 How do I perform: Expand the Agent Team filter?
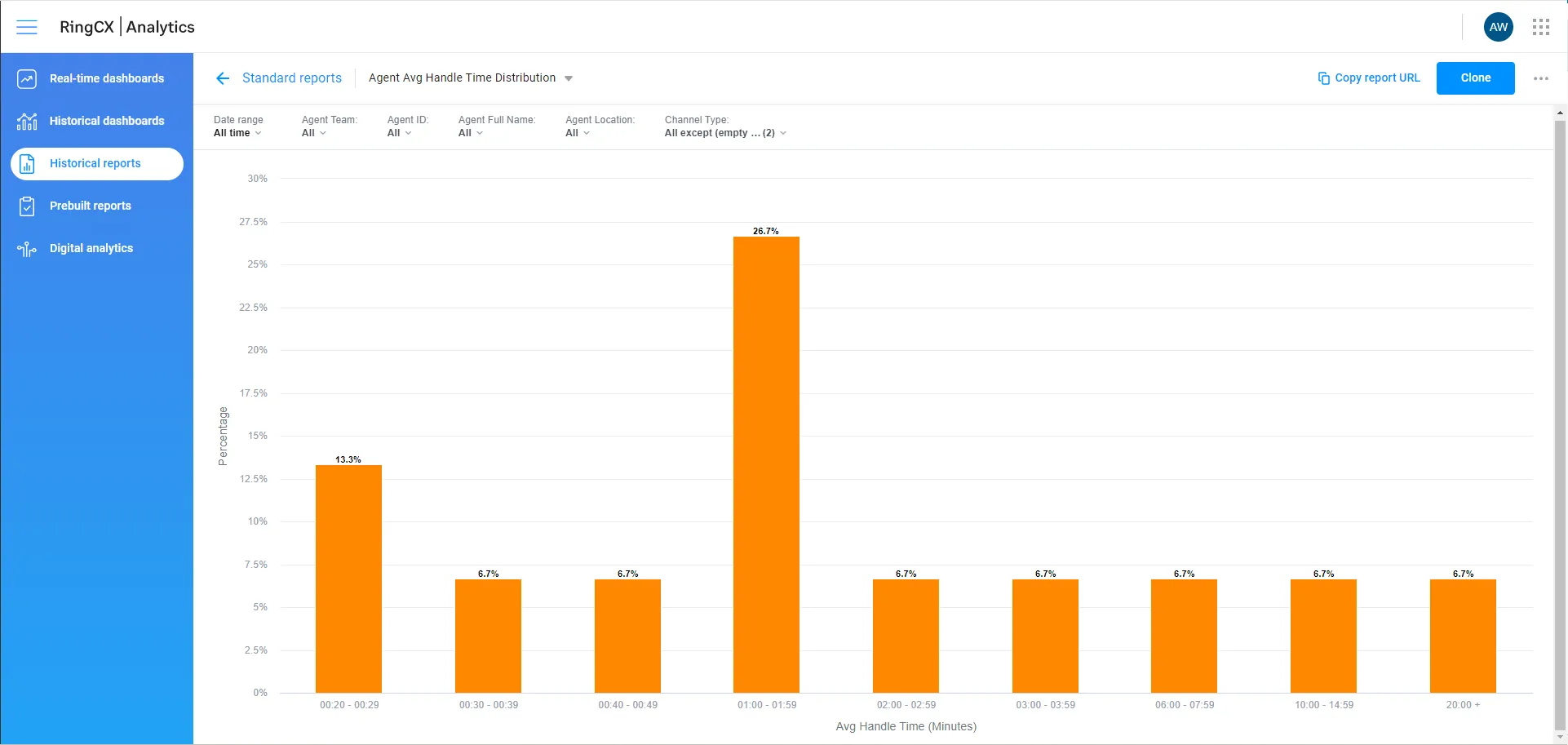pos(314,133)
